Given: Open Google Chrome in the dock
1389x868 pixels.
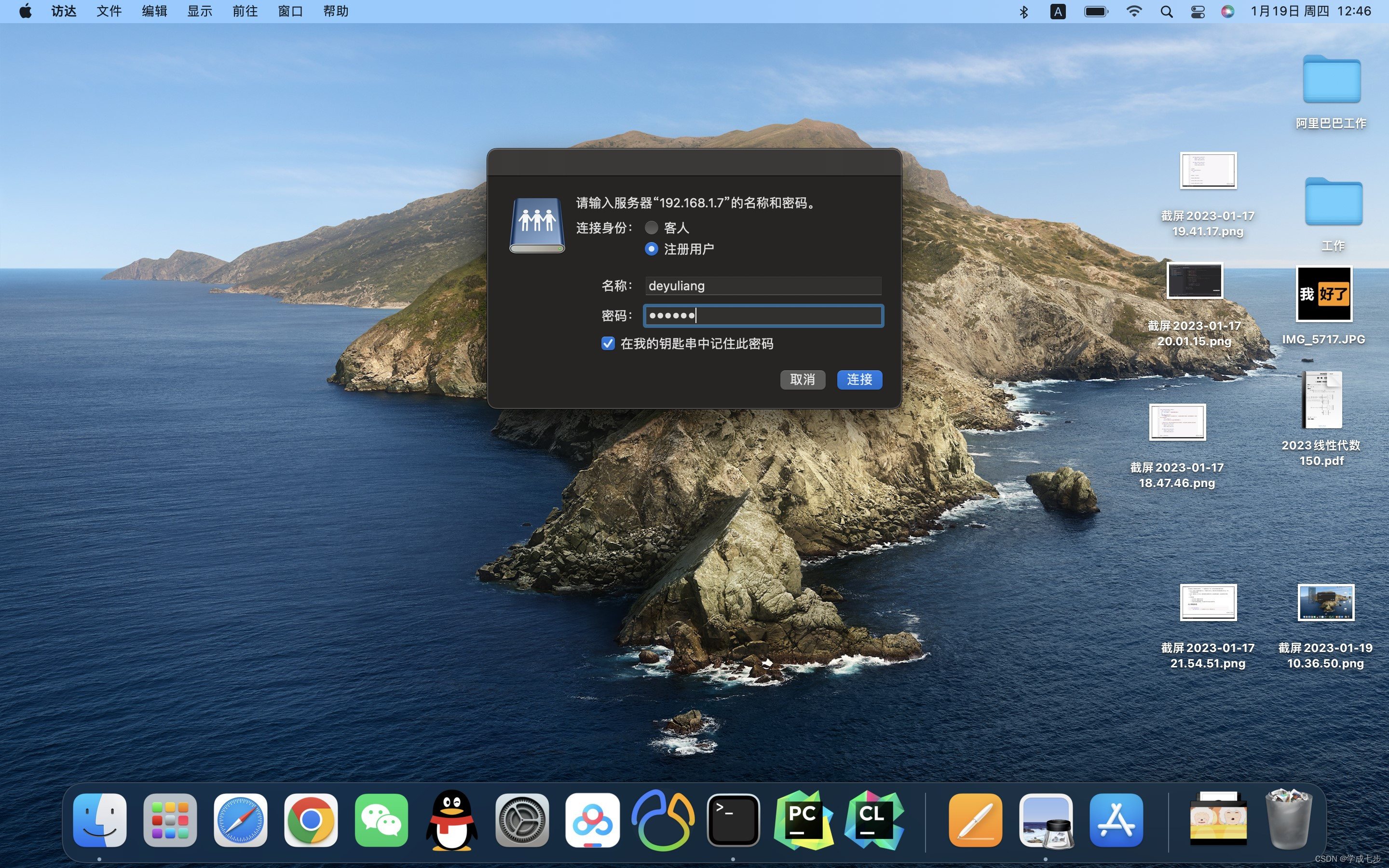Looking at the screenshot, I should click(311, 820).
